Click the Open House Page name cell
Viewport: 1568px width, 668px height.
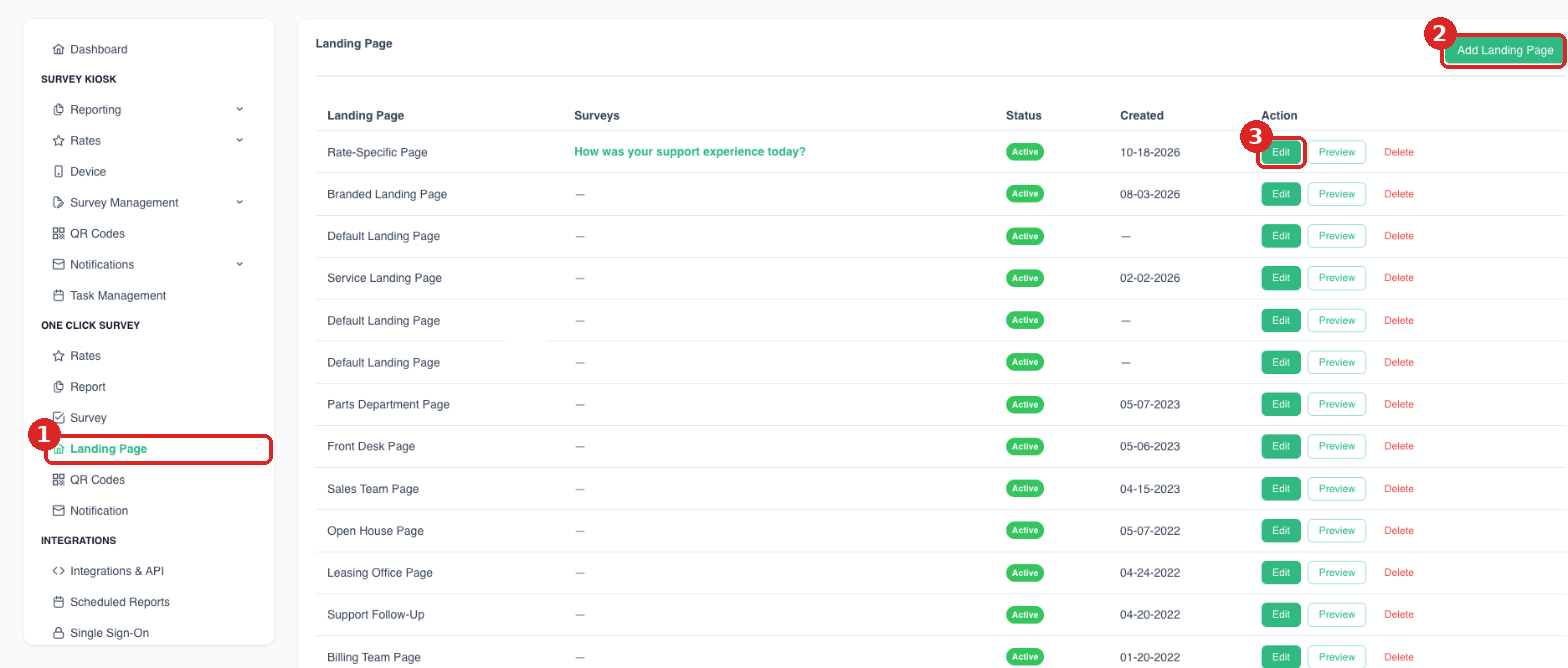(x=375, y=531)
